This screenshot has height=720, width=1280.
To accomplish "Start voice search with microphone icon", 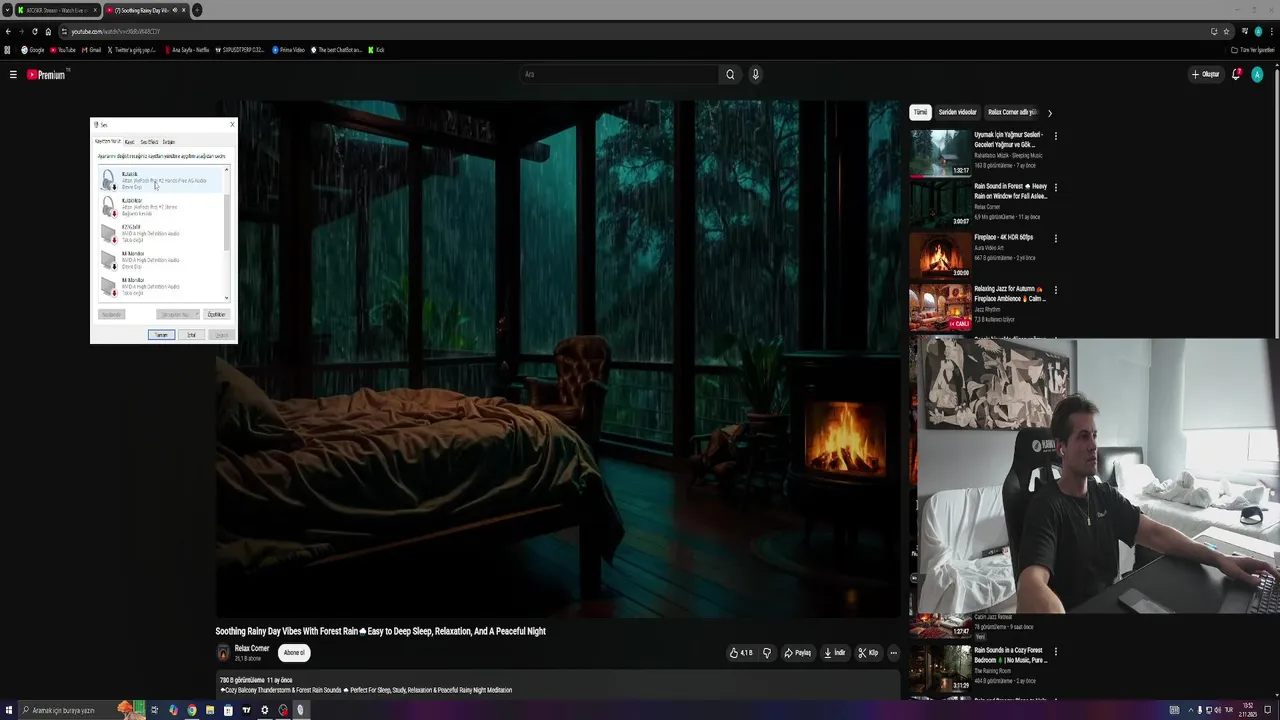I will click(755, 74).
